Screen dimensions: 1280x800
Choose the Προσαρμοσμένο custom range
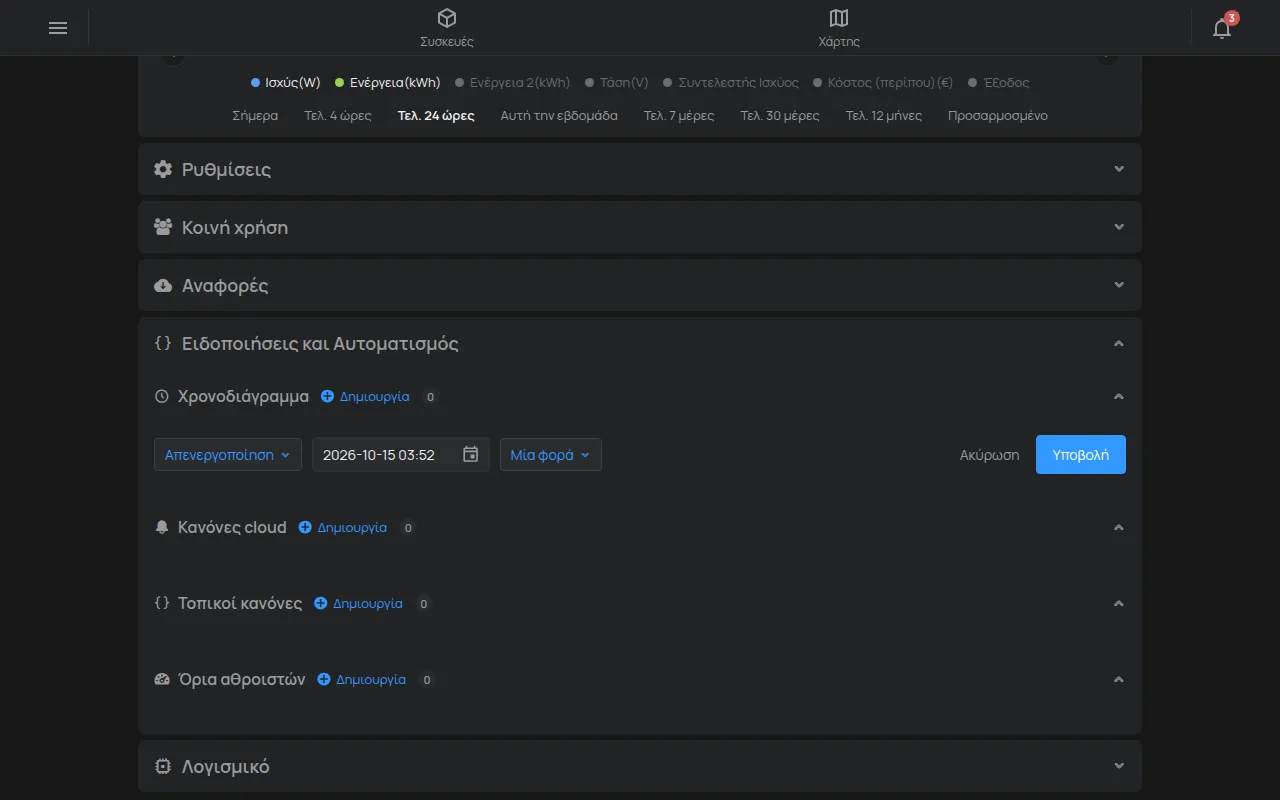[x=998, y=116]
